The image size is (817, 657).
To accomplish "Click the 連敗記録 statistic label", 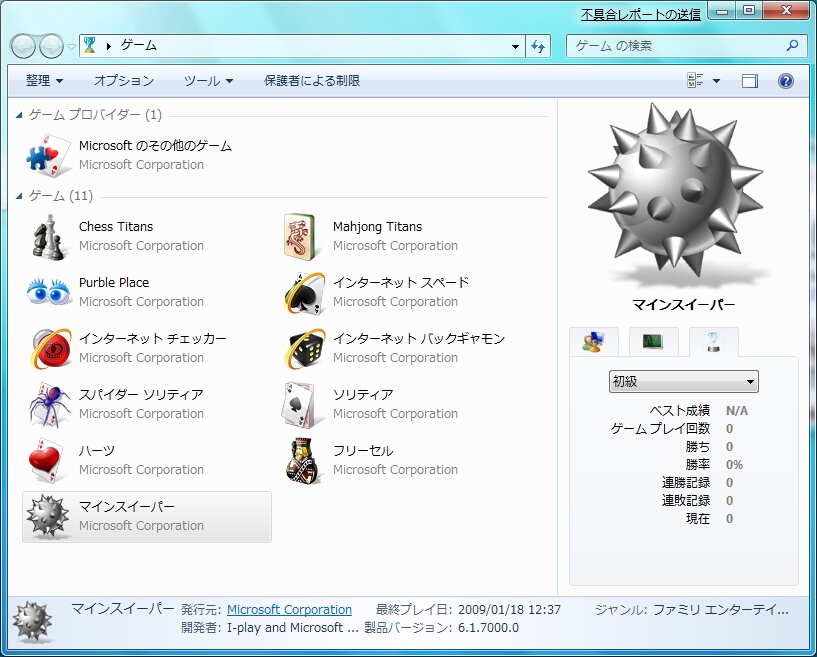I will tap(686, 501).
